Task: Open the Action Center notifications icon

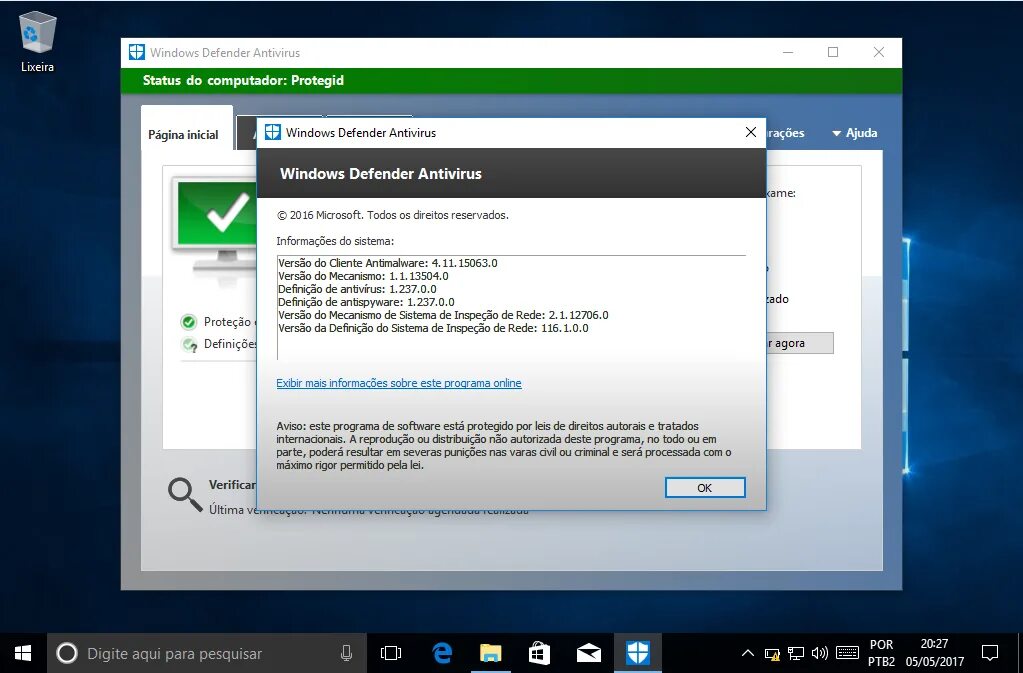Action: pyautogui.click(x=990, y=653)
